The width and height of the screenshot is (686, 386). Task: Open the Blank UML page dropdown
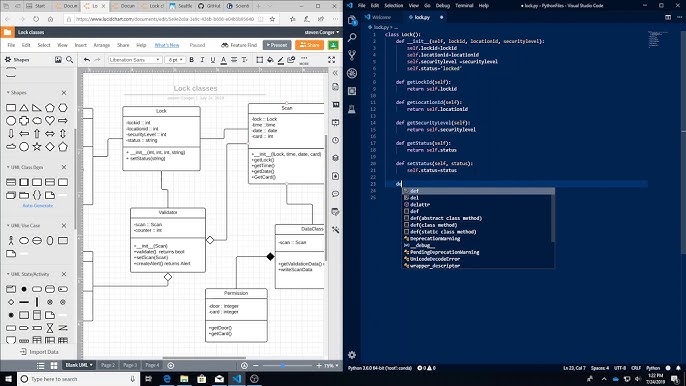point(79,365)
